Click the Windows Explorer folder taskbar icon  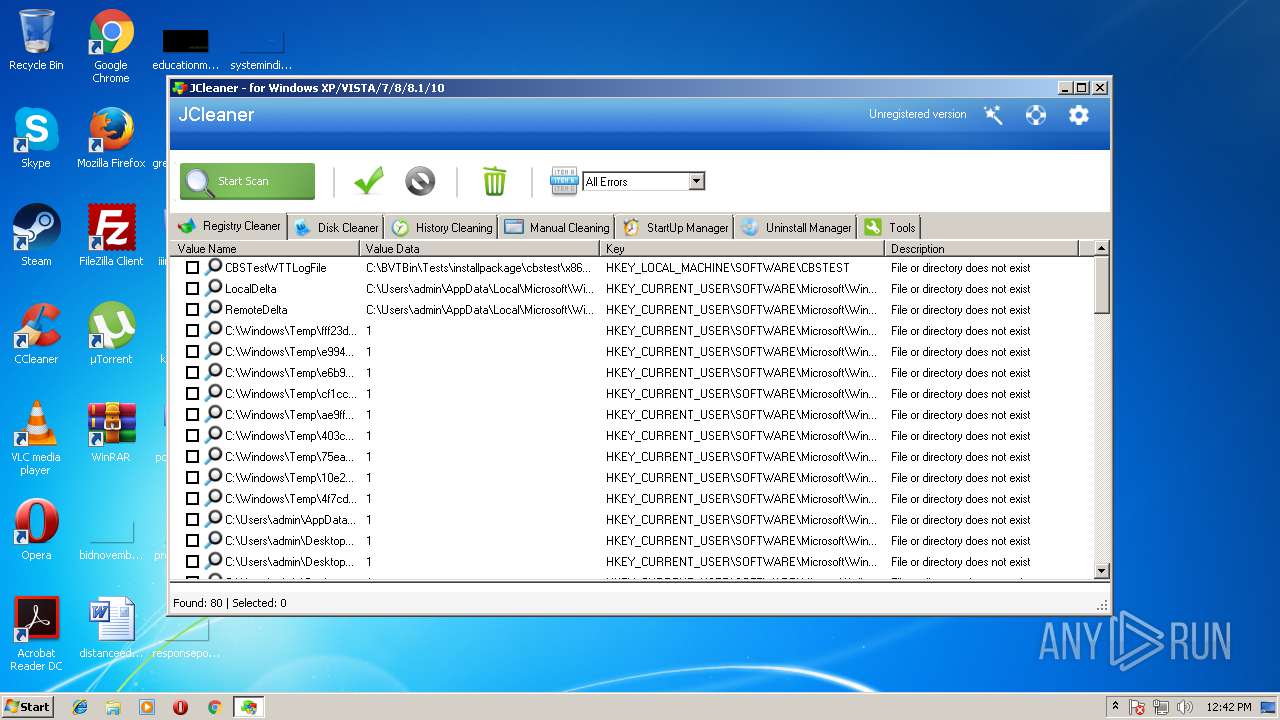[x=113, y=707]
